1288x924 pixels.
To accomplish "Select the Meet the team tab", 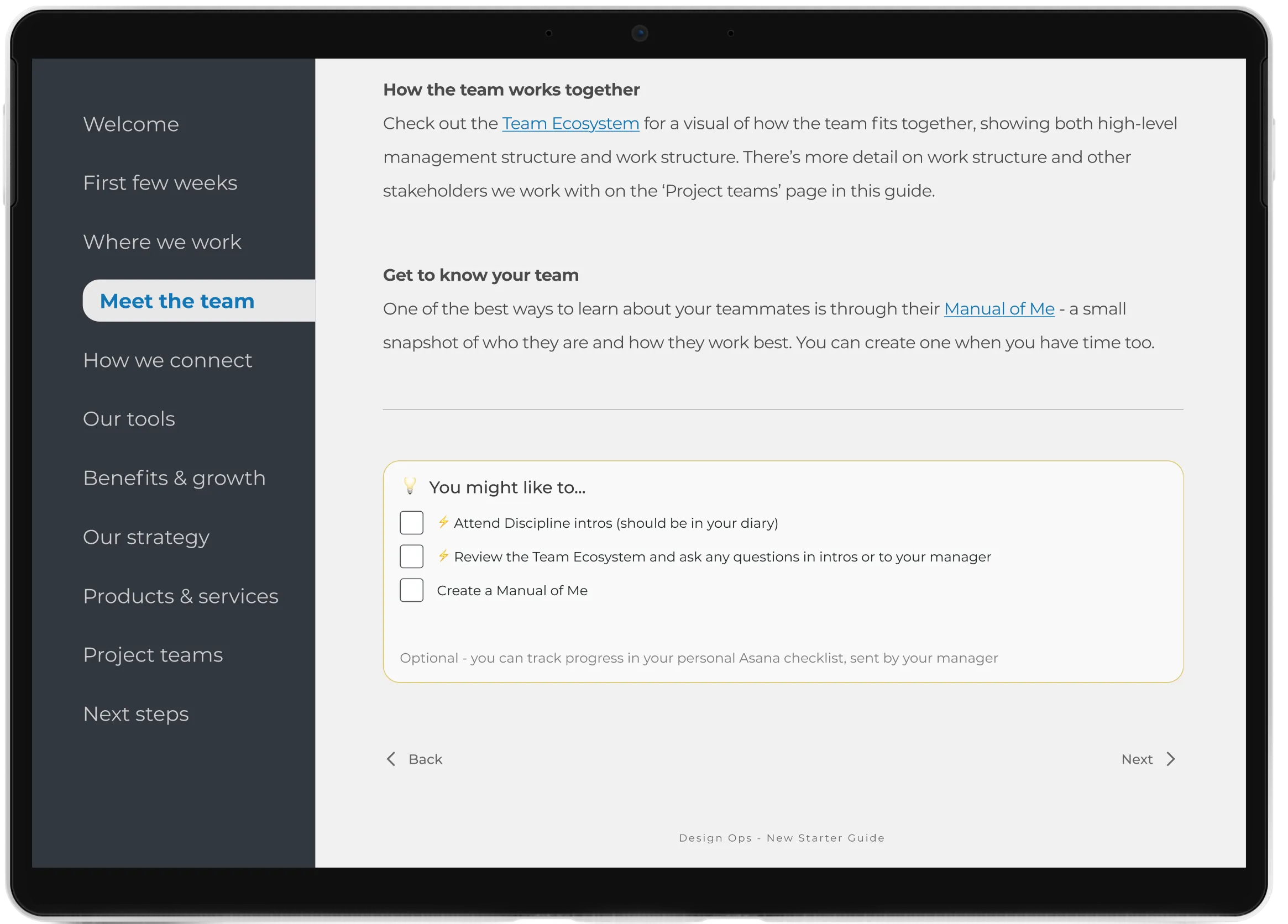I will tap(177, 301).
